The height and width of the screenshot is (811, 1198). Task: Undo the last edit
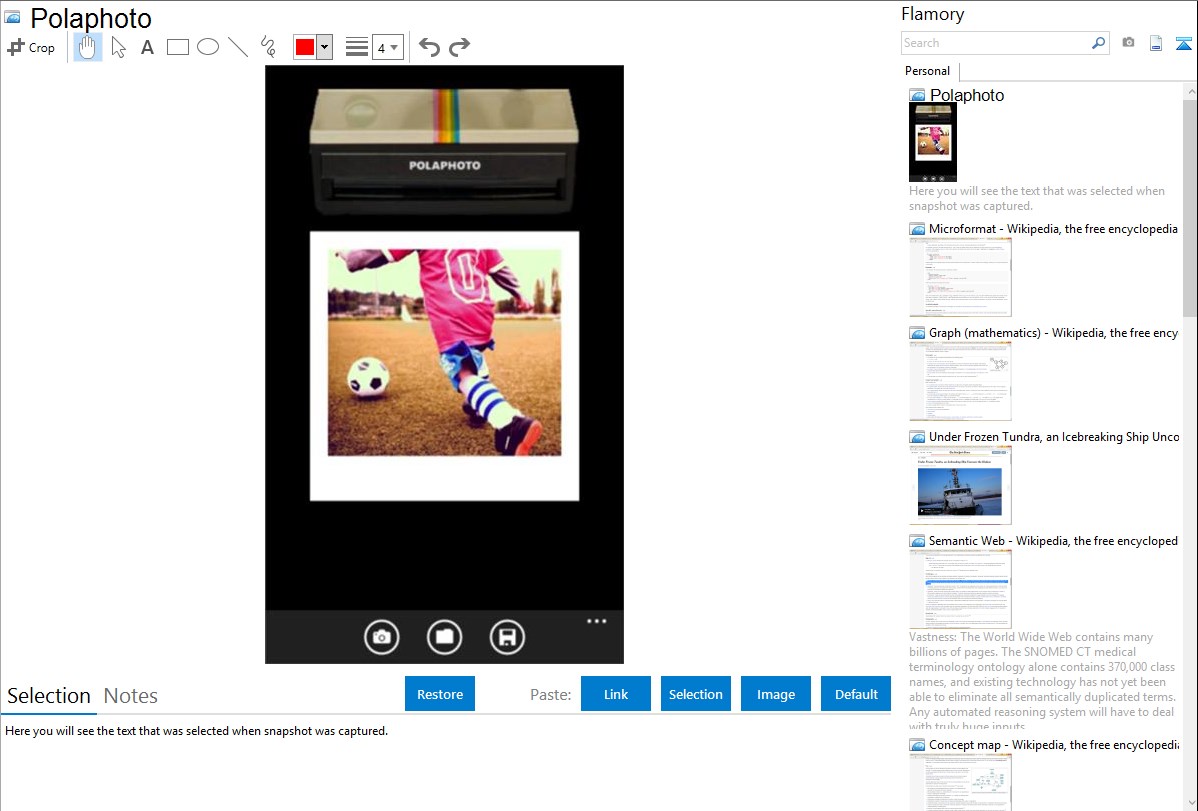tap(429, 47)
